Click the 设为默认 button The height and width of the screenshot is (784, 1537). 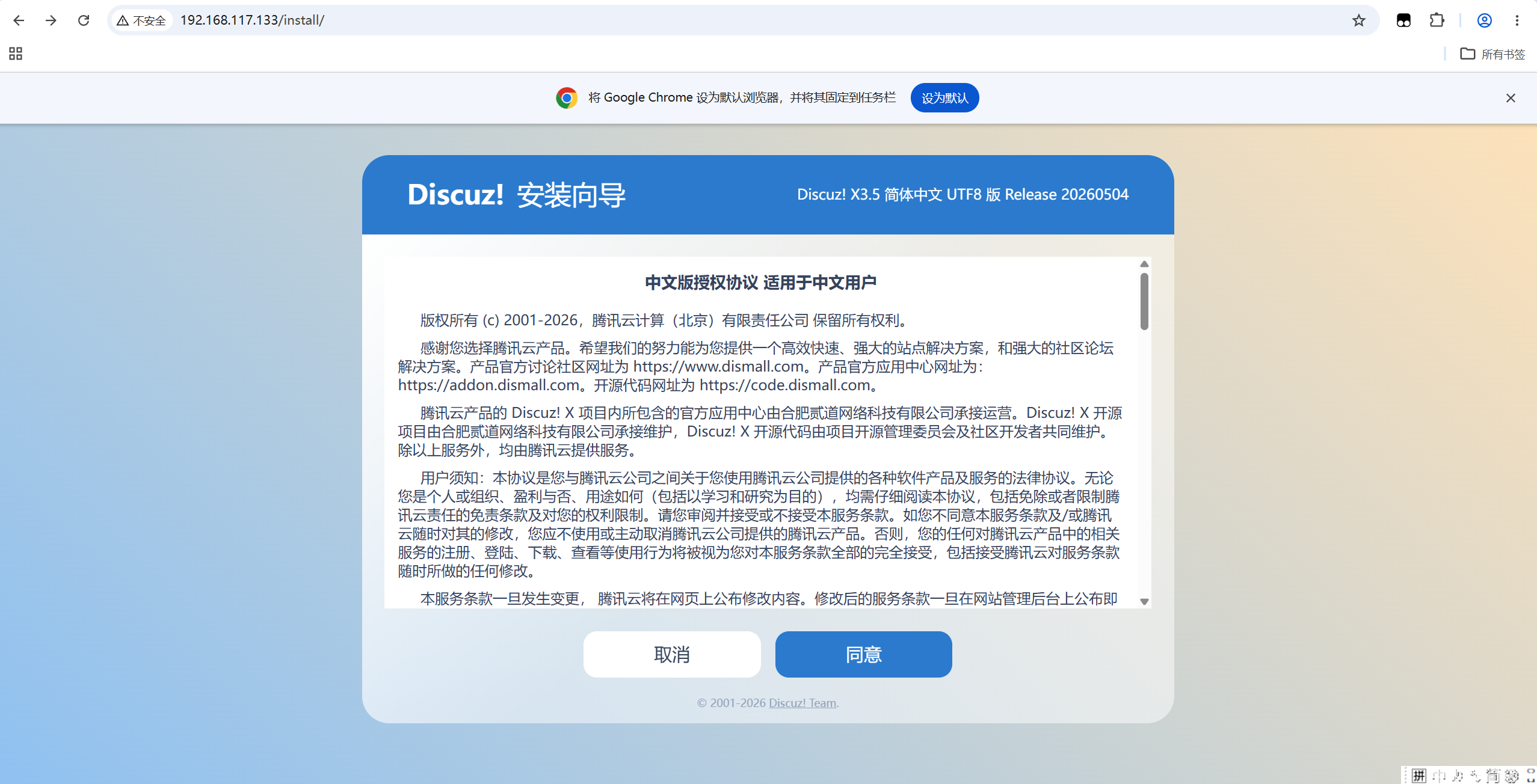pyautogui.click(x=944, y=98)
